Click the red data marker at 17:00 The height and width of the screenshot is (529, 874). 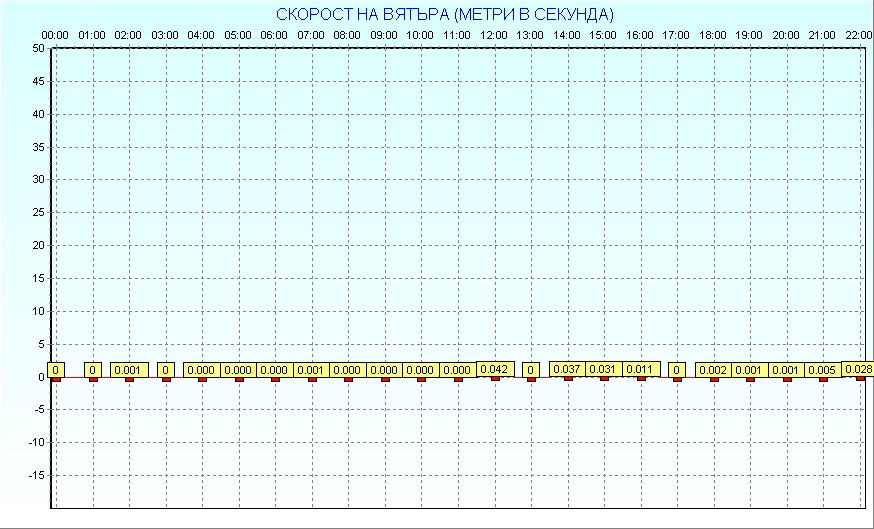[677, 379]
